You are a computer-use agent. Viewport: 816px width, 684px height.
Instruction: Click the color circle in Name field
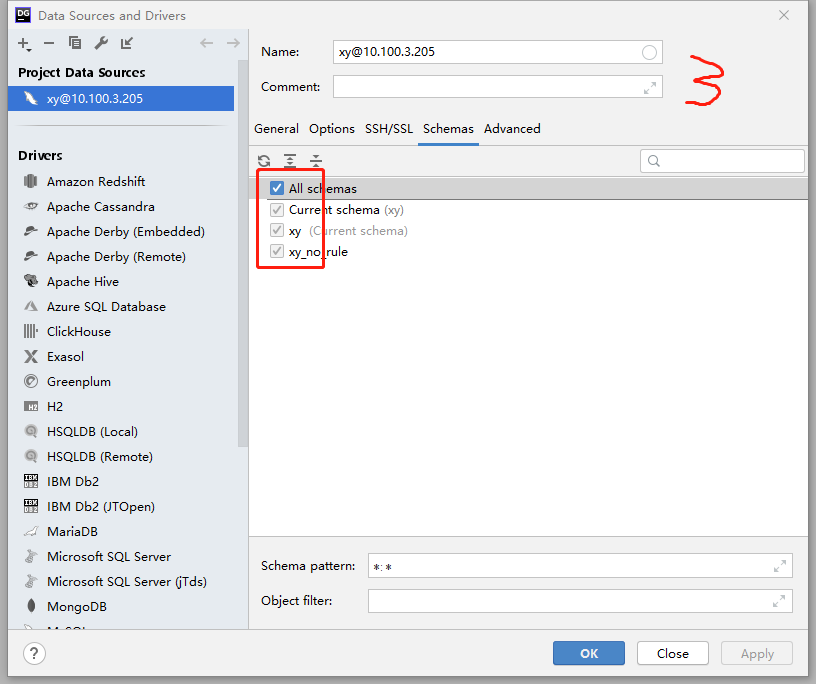pos(649,52)
